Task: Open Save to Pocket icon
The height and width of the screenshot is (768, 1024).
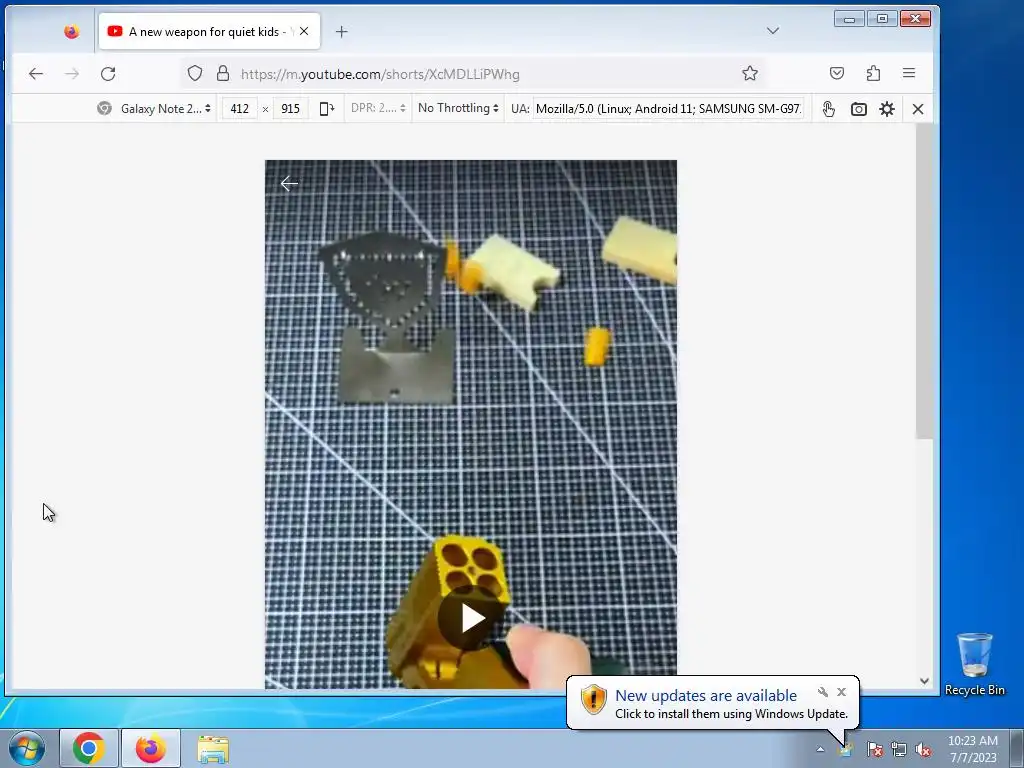Action: 837,73
